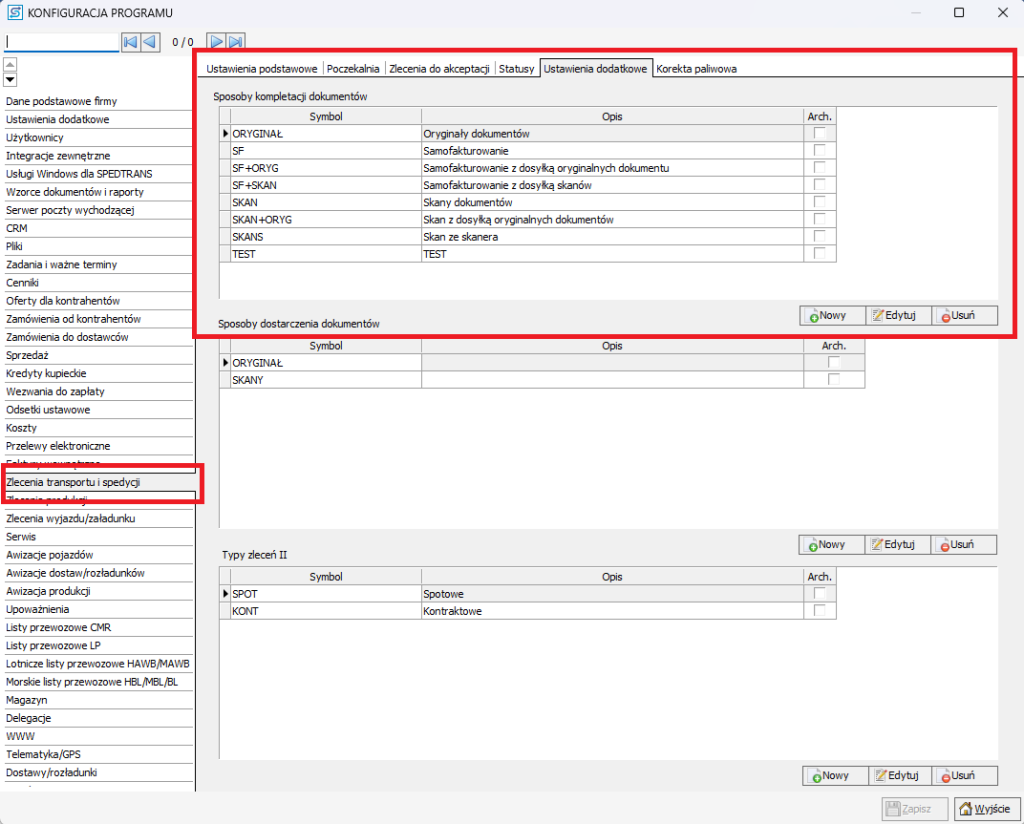Viewport: 1024px width, 824px height.
Task: Click Usuń under Sposoby kompletacji dokumentów
Action: pyautogui.click(x=964, y=315)
